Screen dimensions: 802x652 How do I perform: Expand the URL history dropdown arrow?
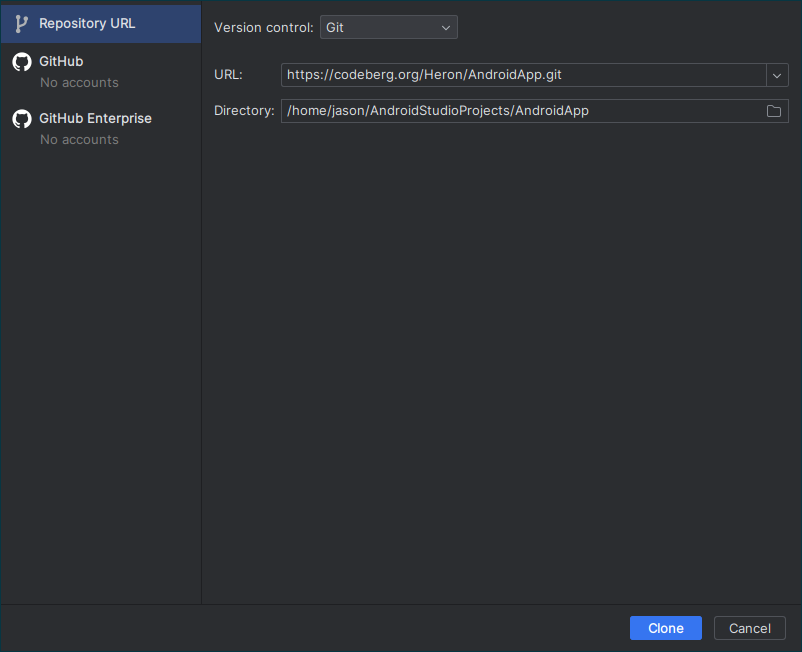point(777,75)
